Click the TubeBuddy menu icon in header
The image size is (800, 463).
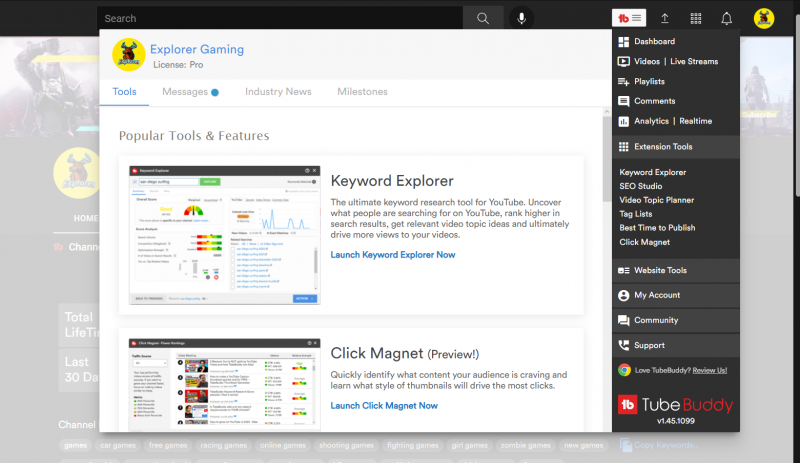click(x=630, y=18)
